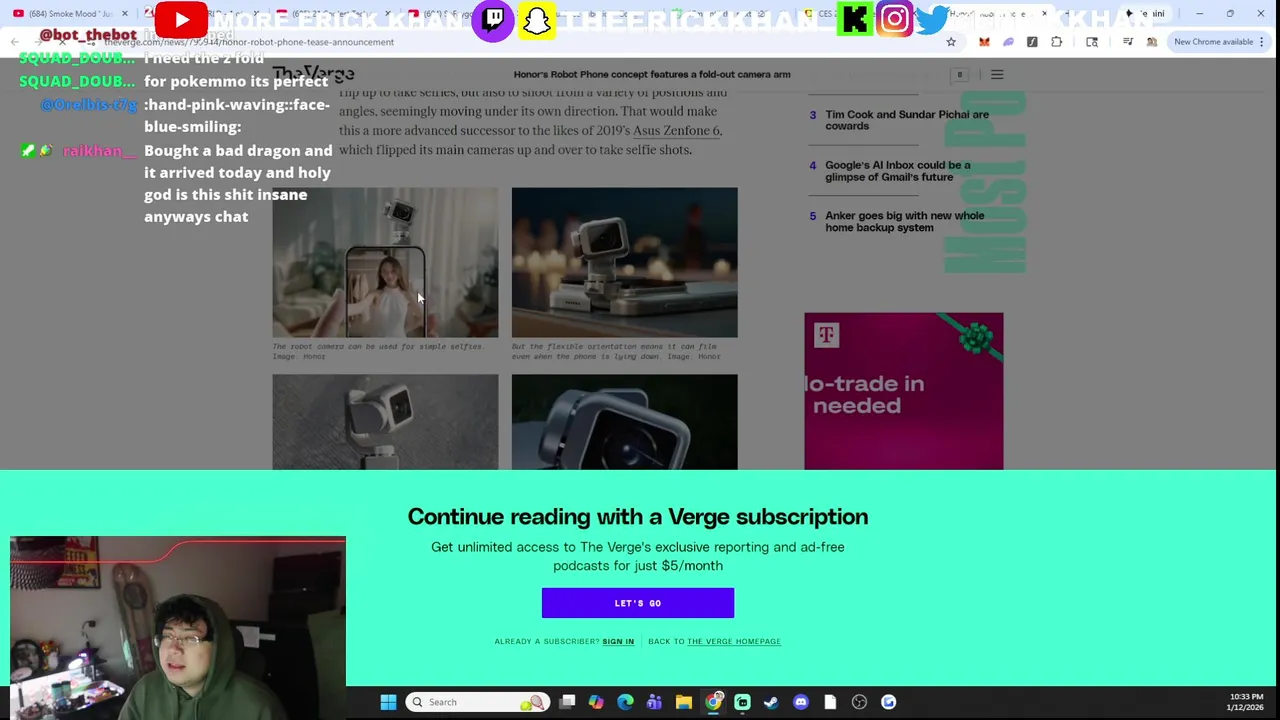Image resolution: width=1280 pixels, height=720 pixels.
Task: Open the taskbar clock showing 10:33 PM
Action: 1246,702
